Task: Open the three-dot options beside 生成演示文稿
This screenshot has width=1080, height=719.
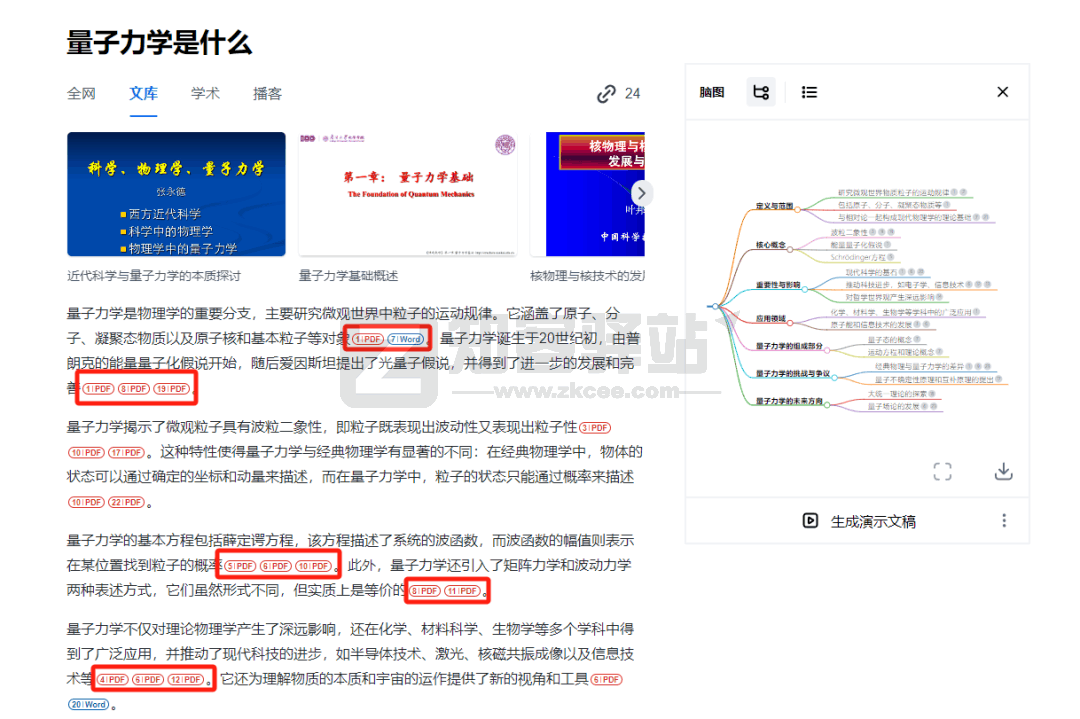Action: click(1005, 520)
